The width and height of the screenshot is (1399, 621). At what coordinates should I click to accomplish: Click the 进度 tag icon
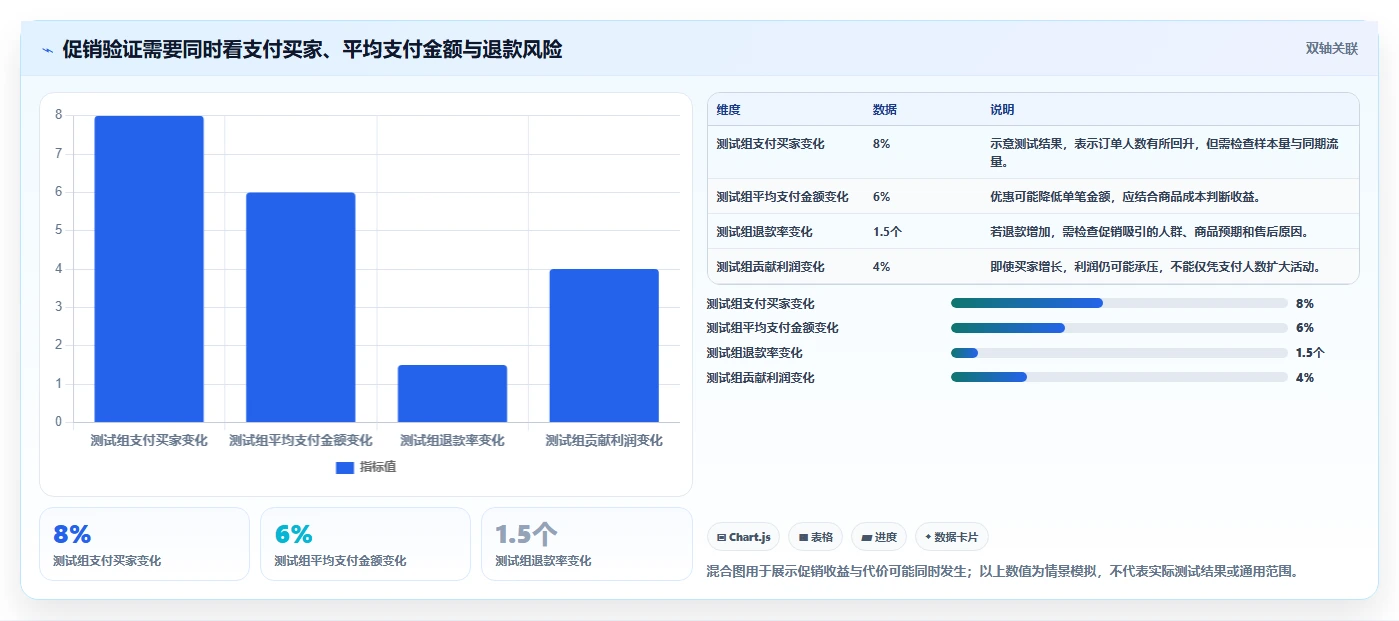click(x=866, y=537)
